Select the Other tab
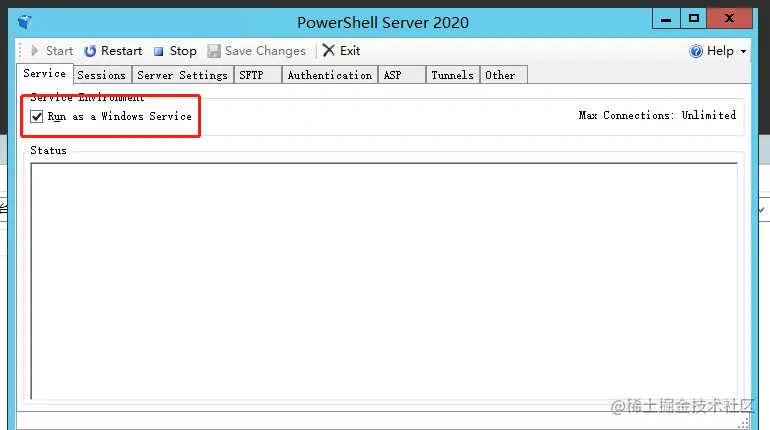This screenshot has width=770, height=430. (503, 75)
